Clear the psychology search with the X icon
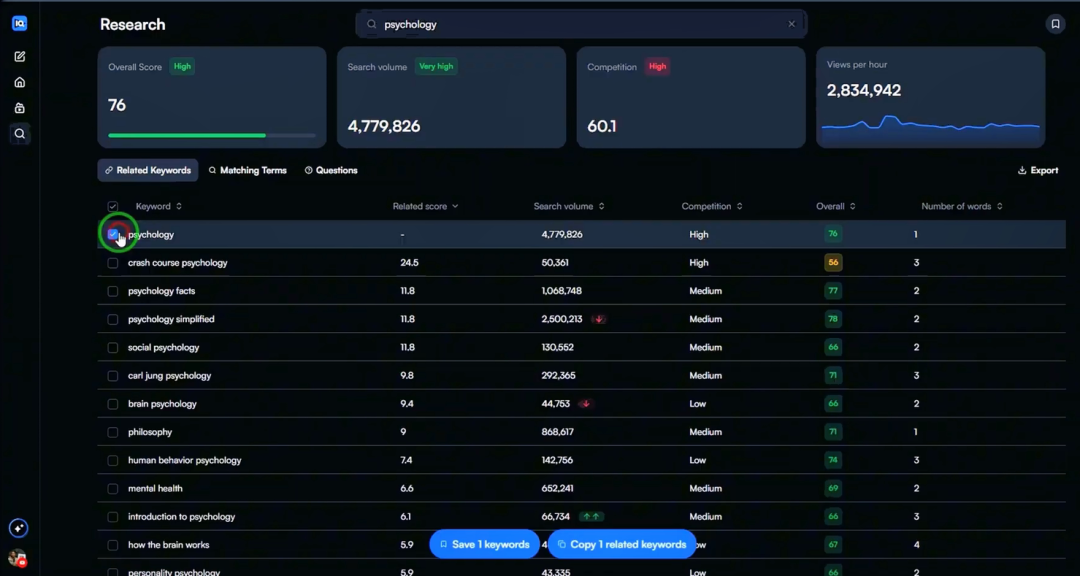This screenshot has width=1080, height=576. (x=791, y=24)
